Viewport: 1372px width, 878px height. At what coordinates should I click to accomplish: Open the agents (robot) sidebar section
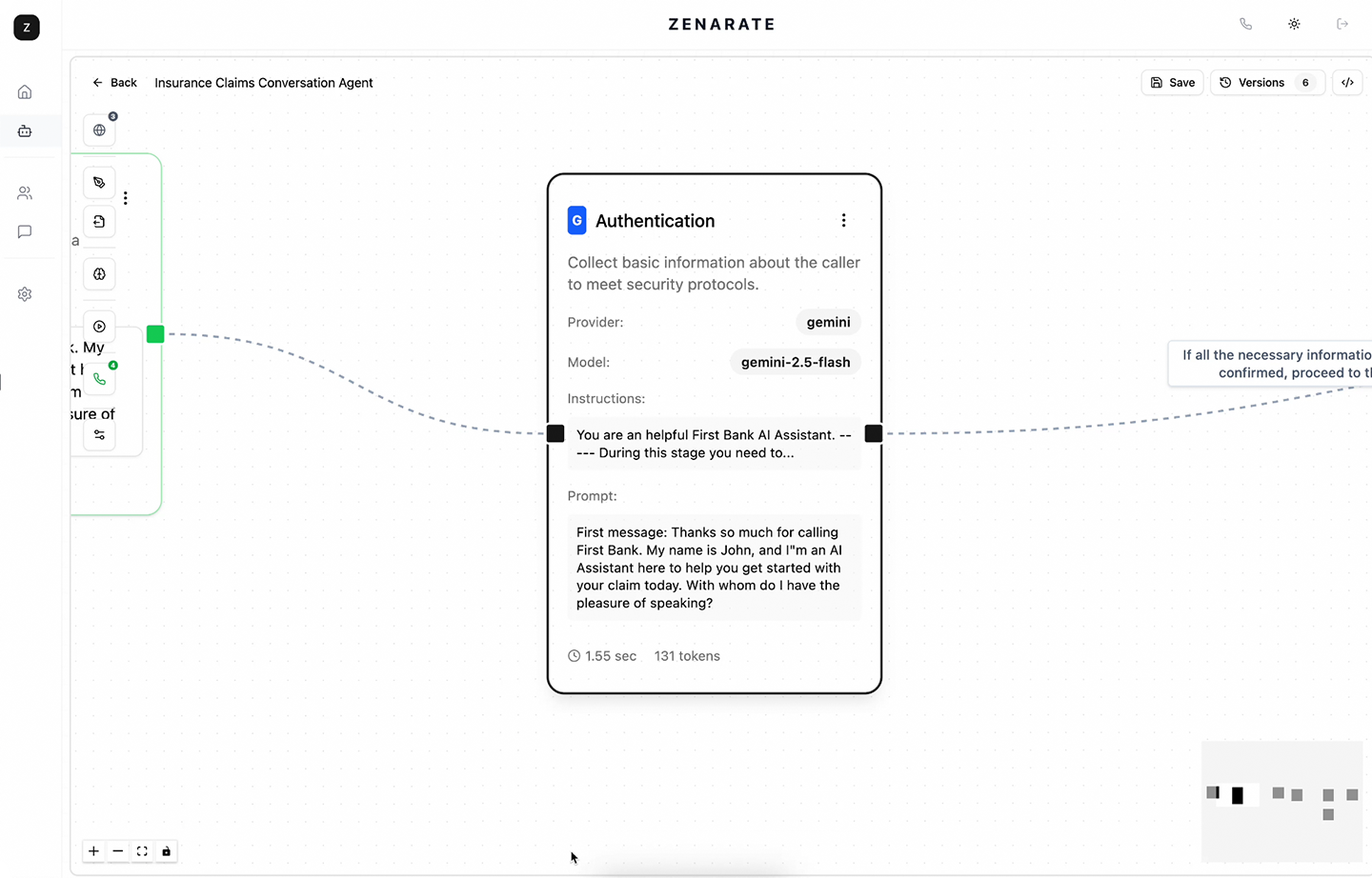pyautogui.click(x=25, y=131)
